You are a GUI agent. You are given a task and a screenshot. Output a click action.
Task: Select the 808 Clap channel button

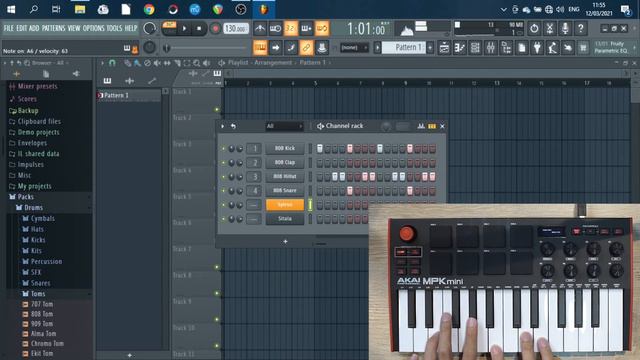(x=285, y=162)
